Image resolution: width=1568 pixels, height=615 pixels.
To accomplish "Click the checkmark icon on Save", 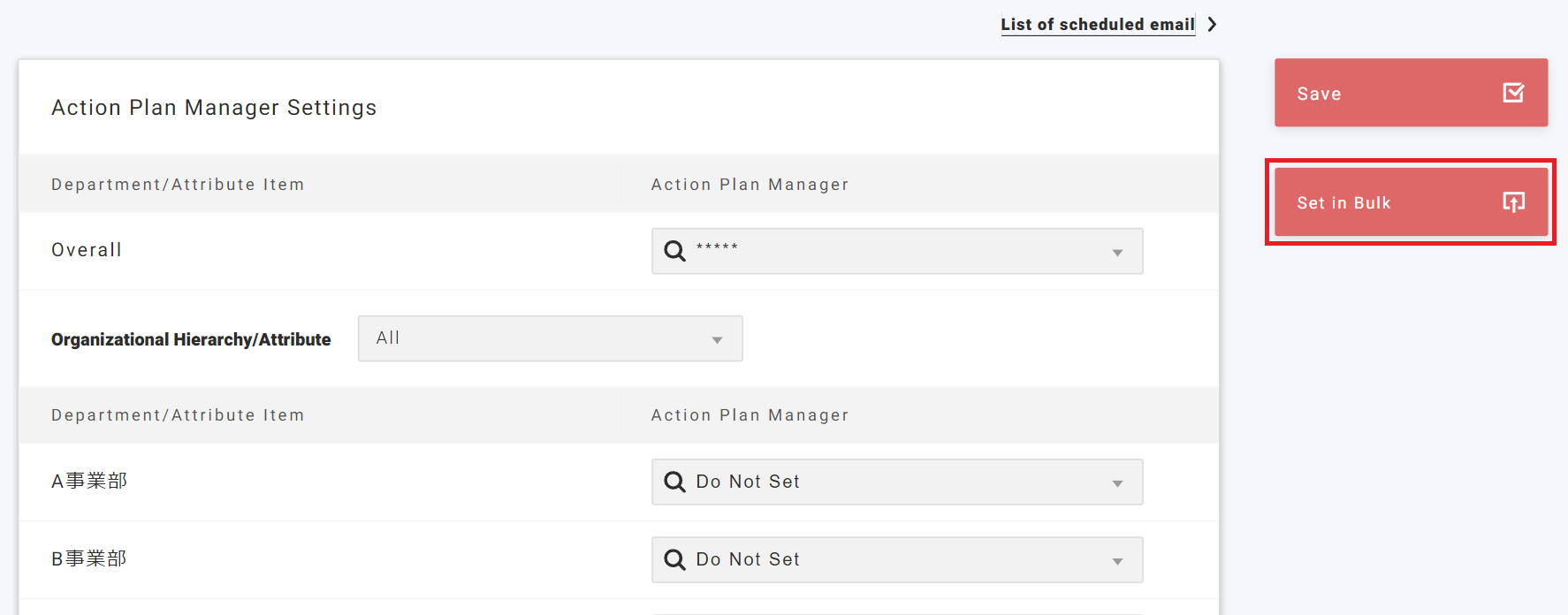I will (x=1513, y=93).
